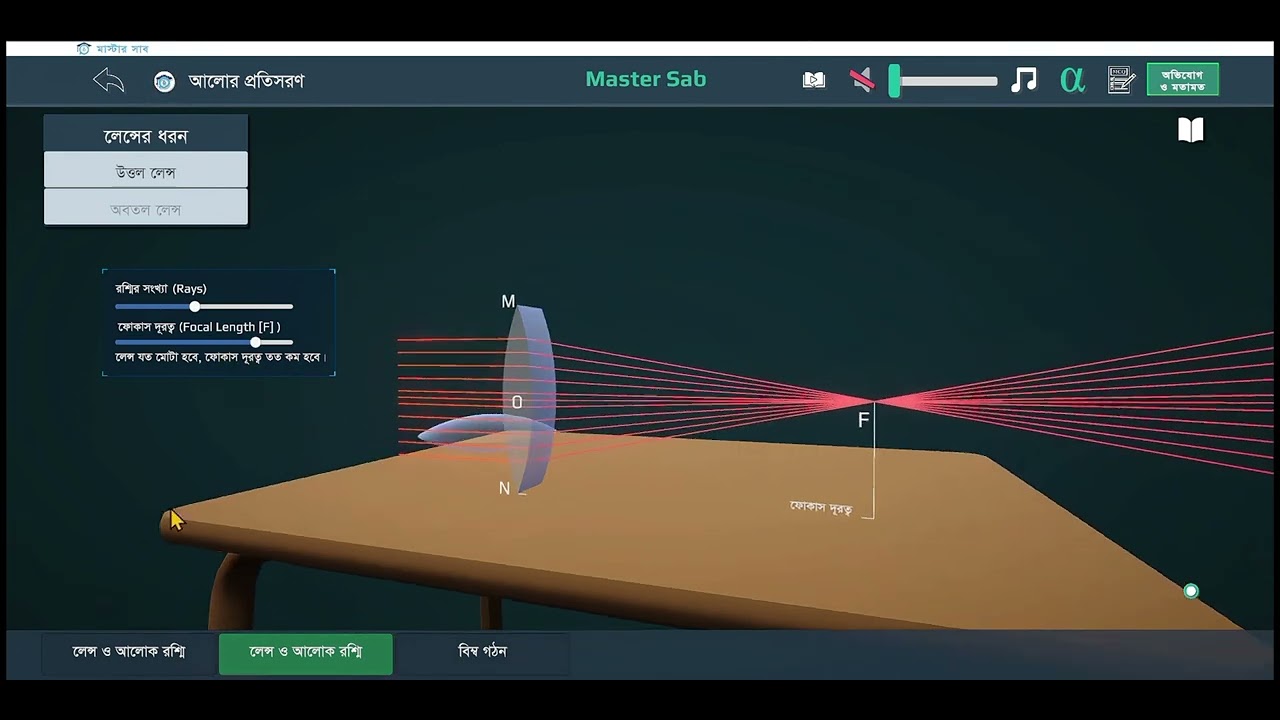The height and width of the screenshot is (720, 1280).
Task: Click the Master Sab title text
Action: [x=646, y=79]
